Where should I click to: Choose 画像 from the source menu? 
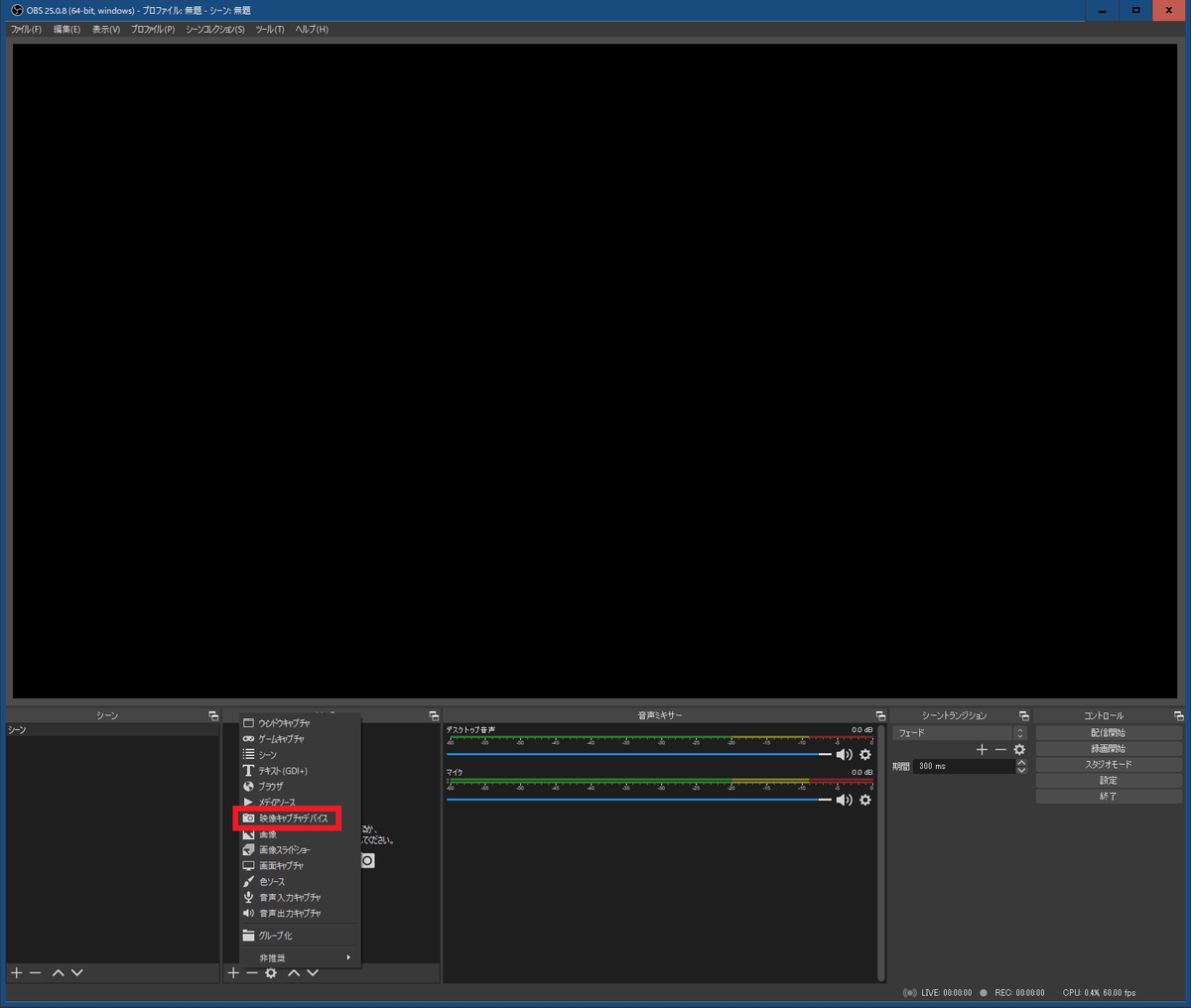[299, 834]
